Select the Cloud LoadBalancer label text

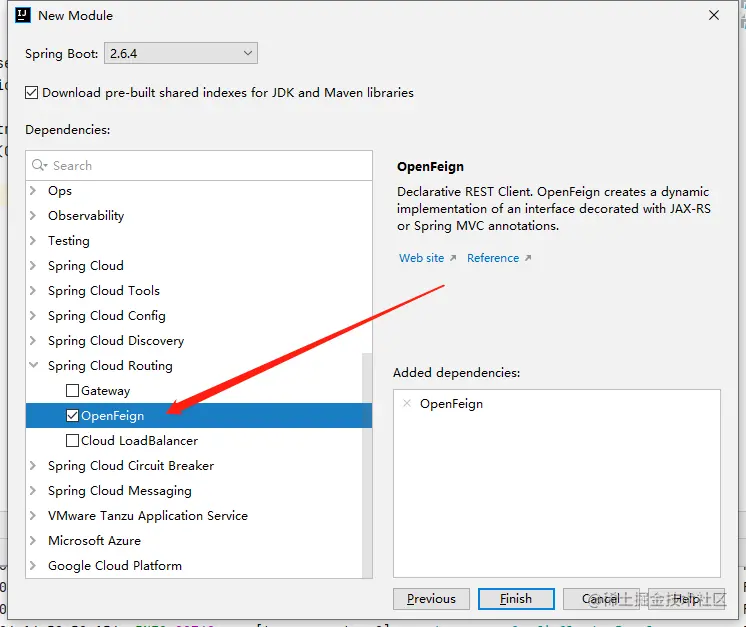pyautogui.click(x=139, y=441)
